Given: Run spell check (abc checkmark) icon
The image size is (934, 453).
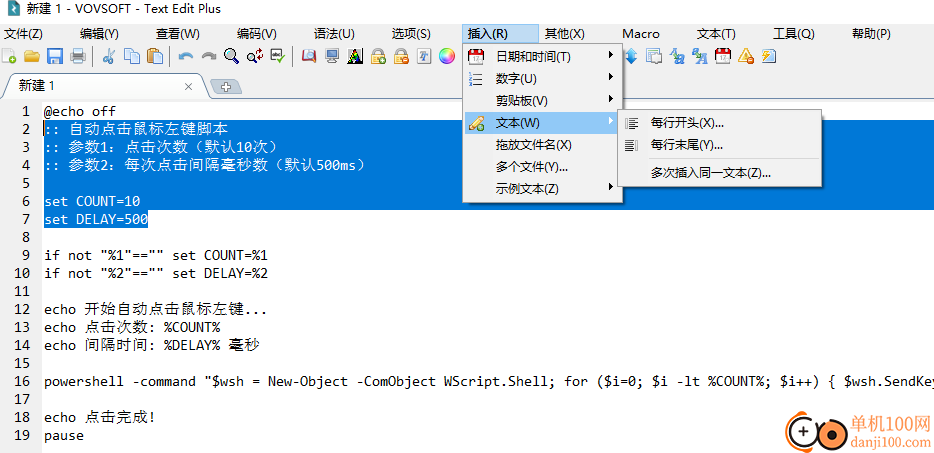Looking at the screenshot, I should 278,57.
